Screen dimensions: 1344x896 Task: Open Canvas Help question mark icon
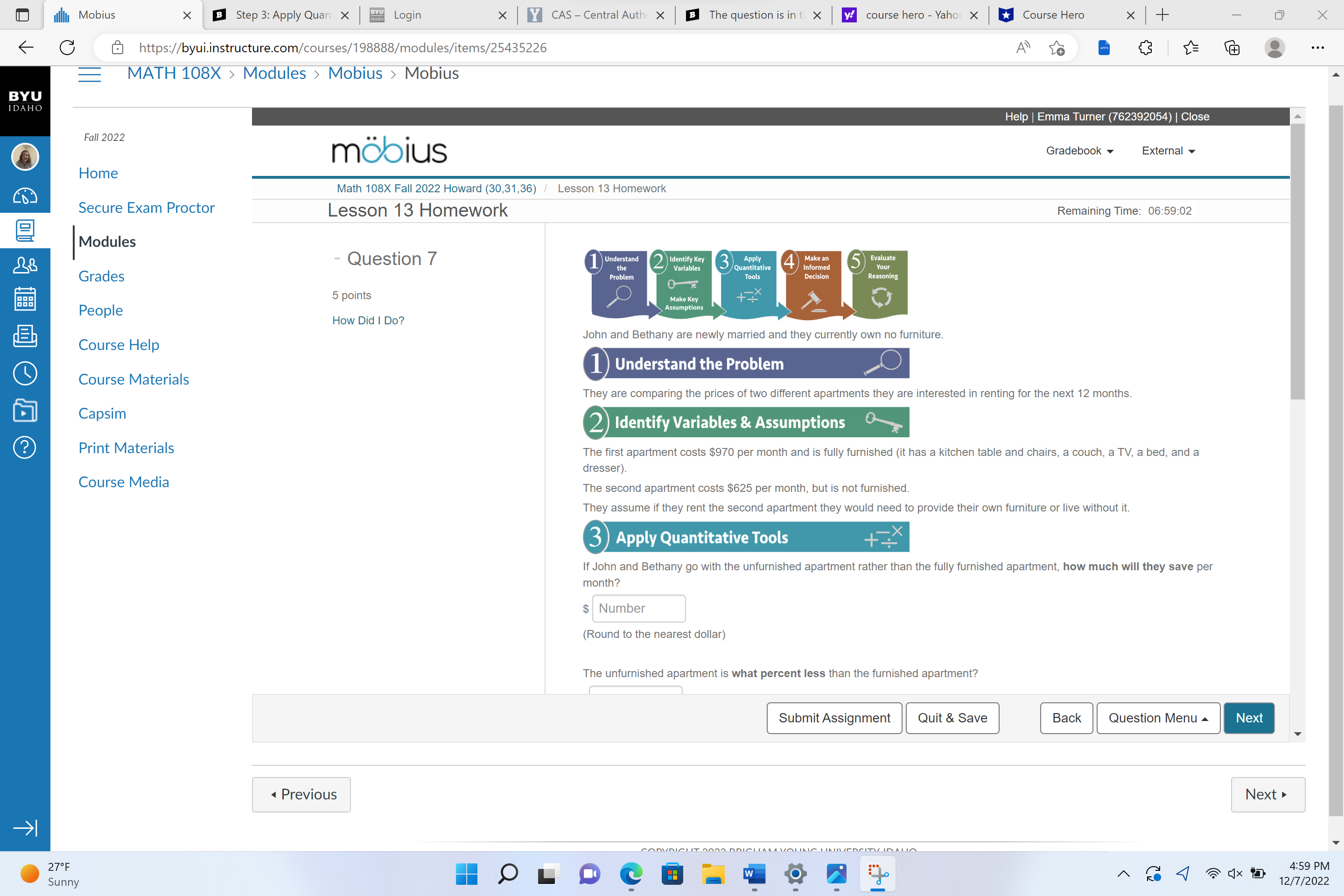[x=25, y=448]
